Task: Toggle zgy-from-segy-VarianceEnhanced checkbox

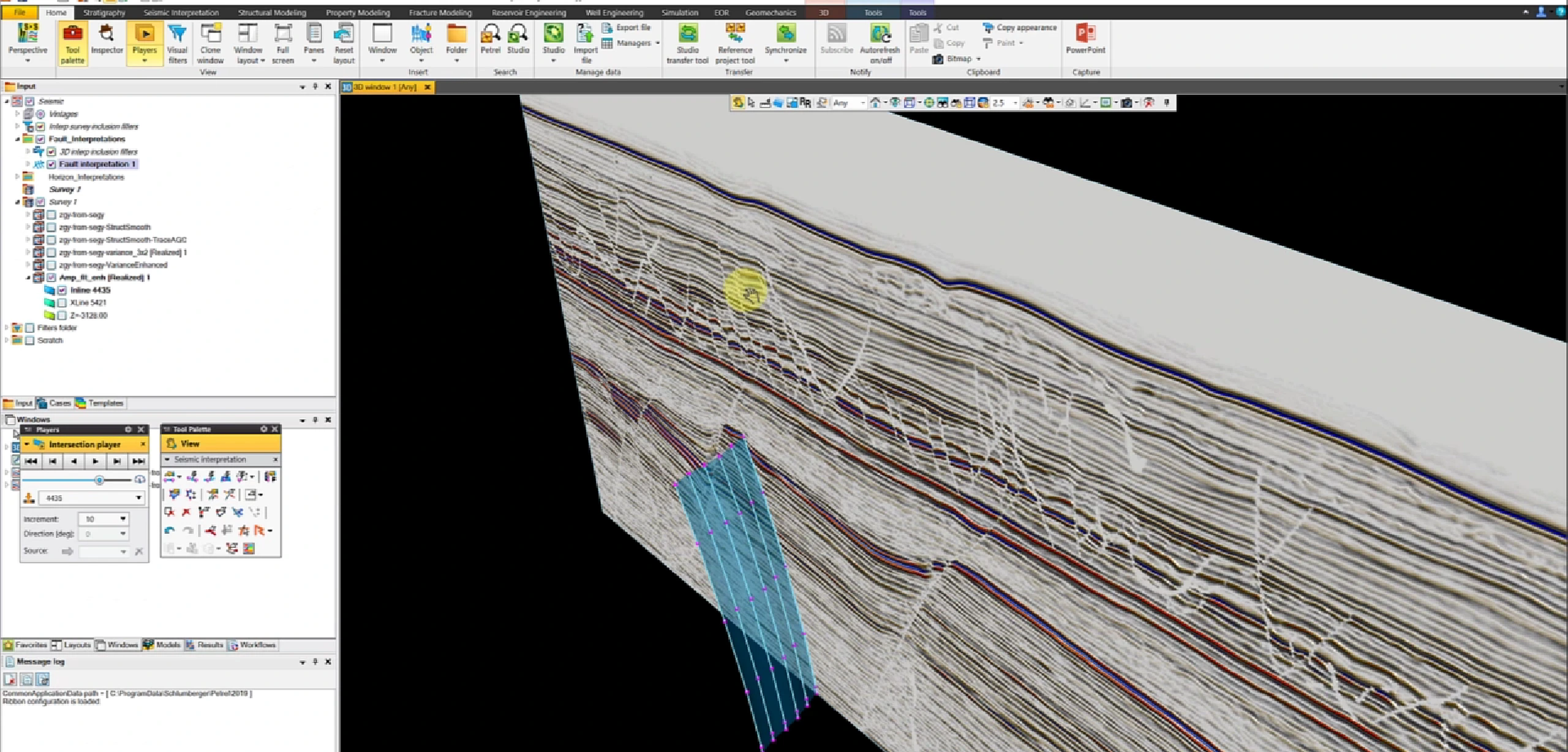Action: [51, 265]
